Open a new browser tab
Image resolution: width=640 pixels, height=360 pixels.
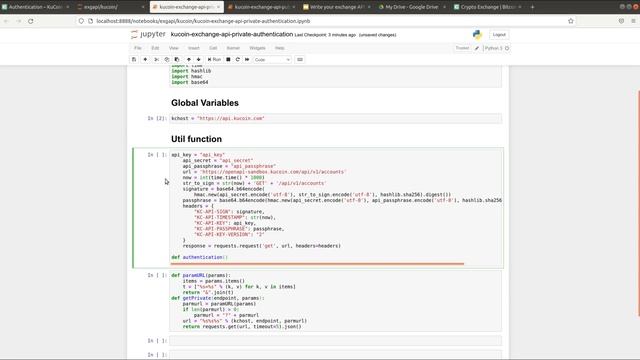click(532, 7)
